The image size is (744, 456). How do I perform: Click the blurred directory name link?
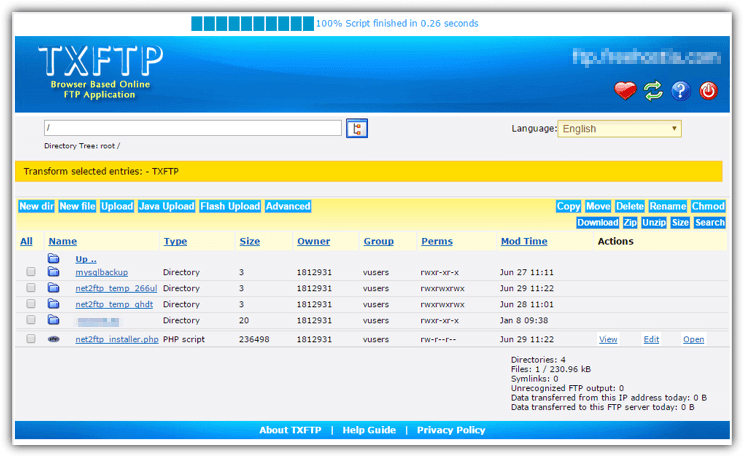(98, 322)
